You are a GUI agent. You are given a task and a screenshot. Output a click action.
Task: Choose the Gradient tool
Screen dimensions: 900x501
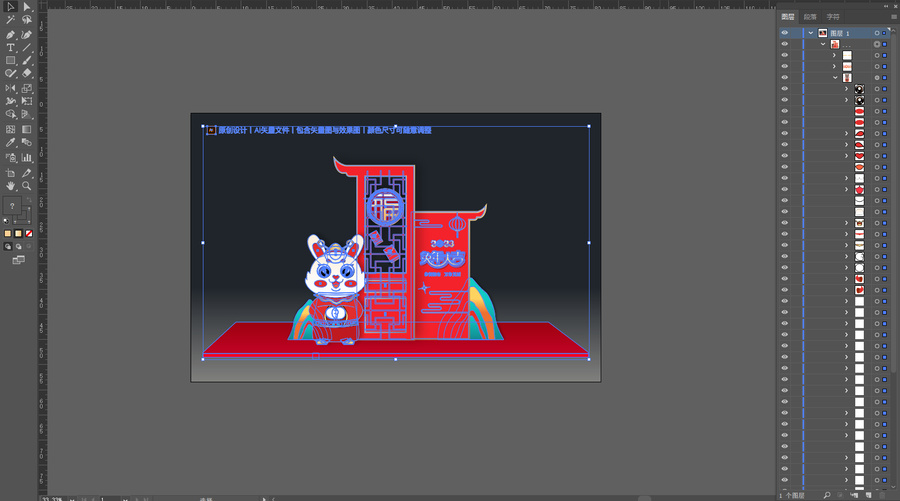(26, 129)
